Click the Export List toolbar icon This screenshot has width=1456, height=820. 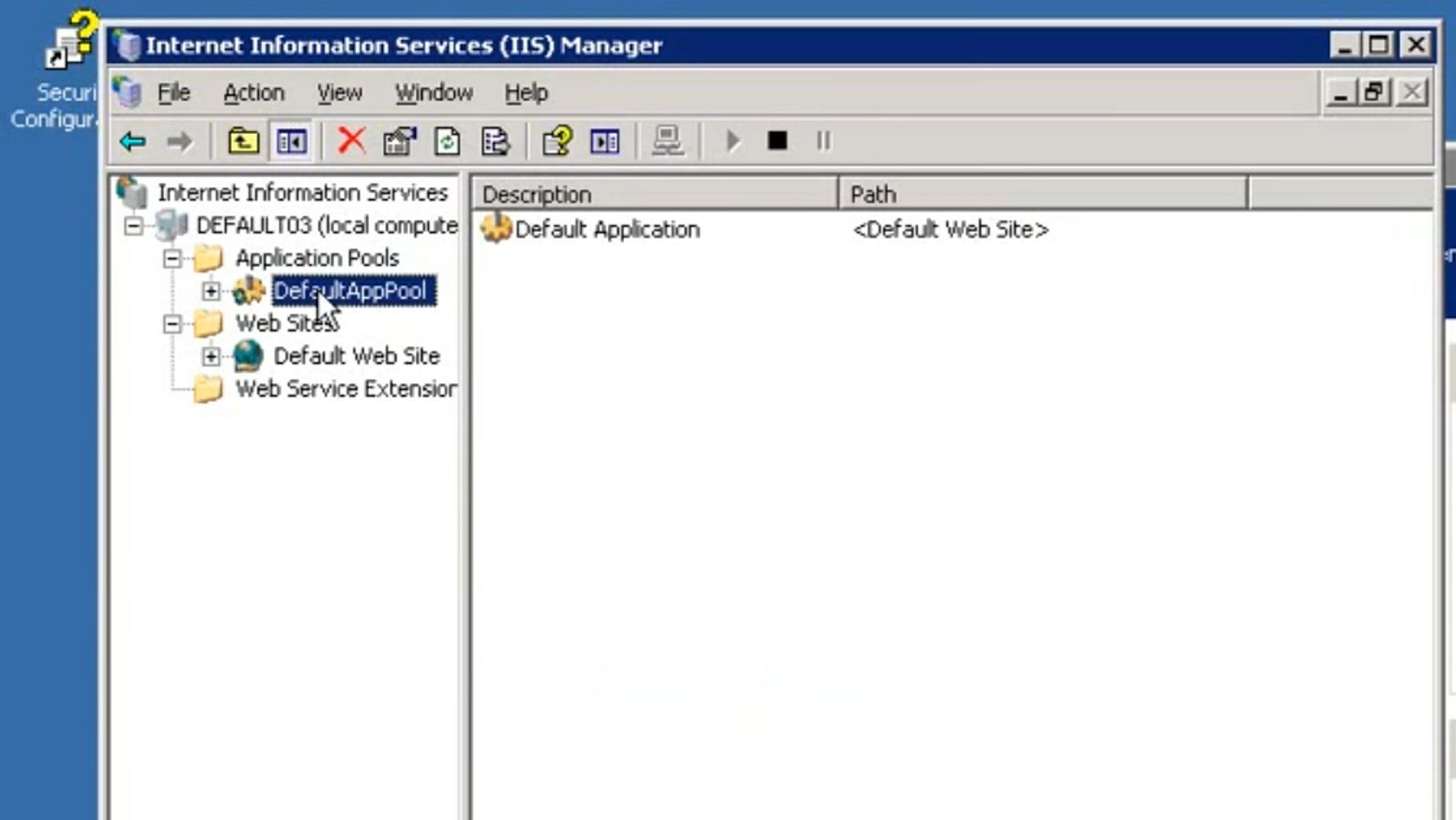click(x=495, y=141)
